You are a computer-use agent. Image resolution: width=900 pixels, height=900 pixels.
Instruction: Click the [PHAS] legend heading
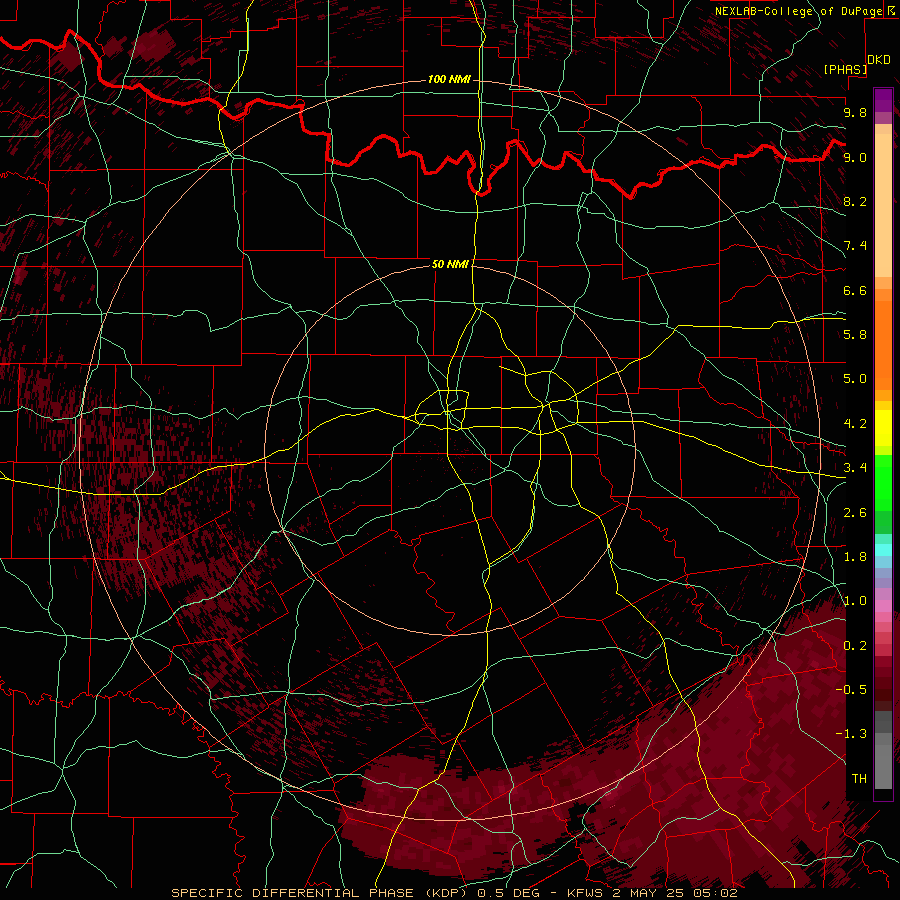tap(845, 69)
